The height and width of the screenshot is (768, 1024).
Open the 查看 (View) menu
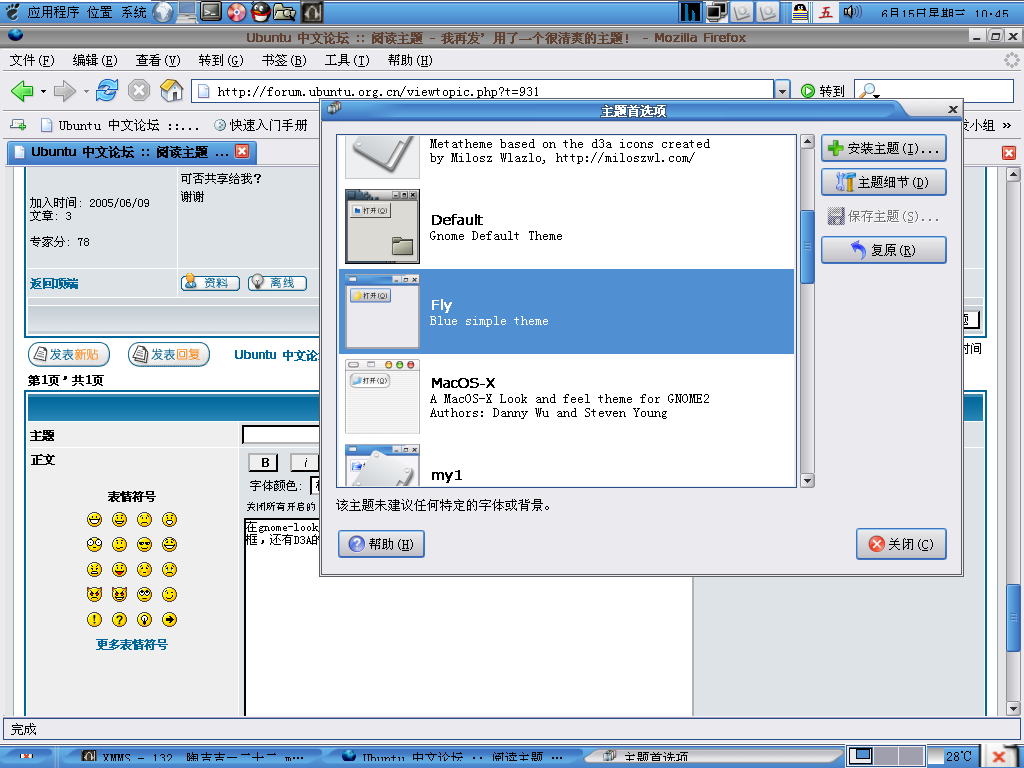[x=157, y=60]
